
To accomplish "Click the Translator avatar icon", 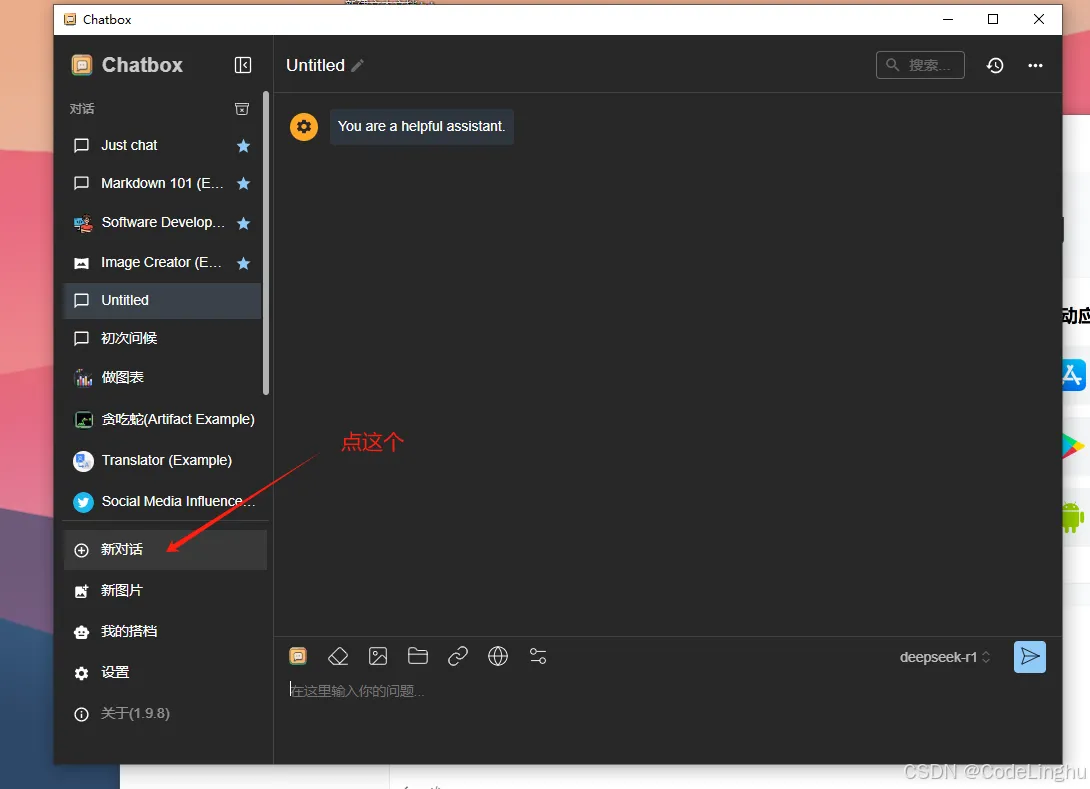I will tap(83, 461).
